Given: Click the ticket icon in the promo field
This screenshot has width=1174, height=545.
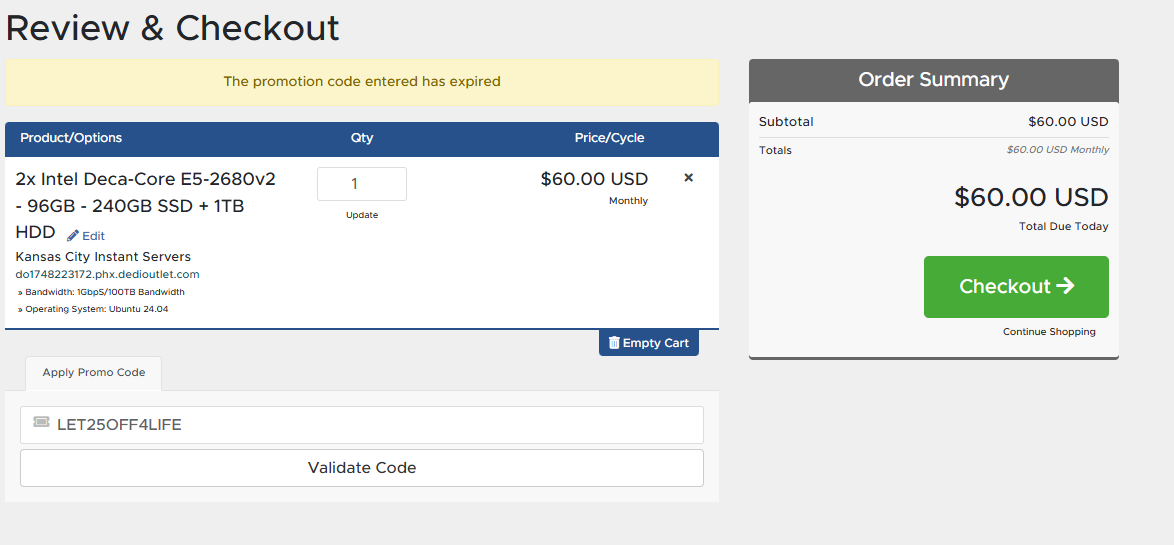Looking at the screenshot, I should (41, 423).
